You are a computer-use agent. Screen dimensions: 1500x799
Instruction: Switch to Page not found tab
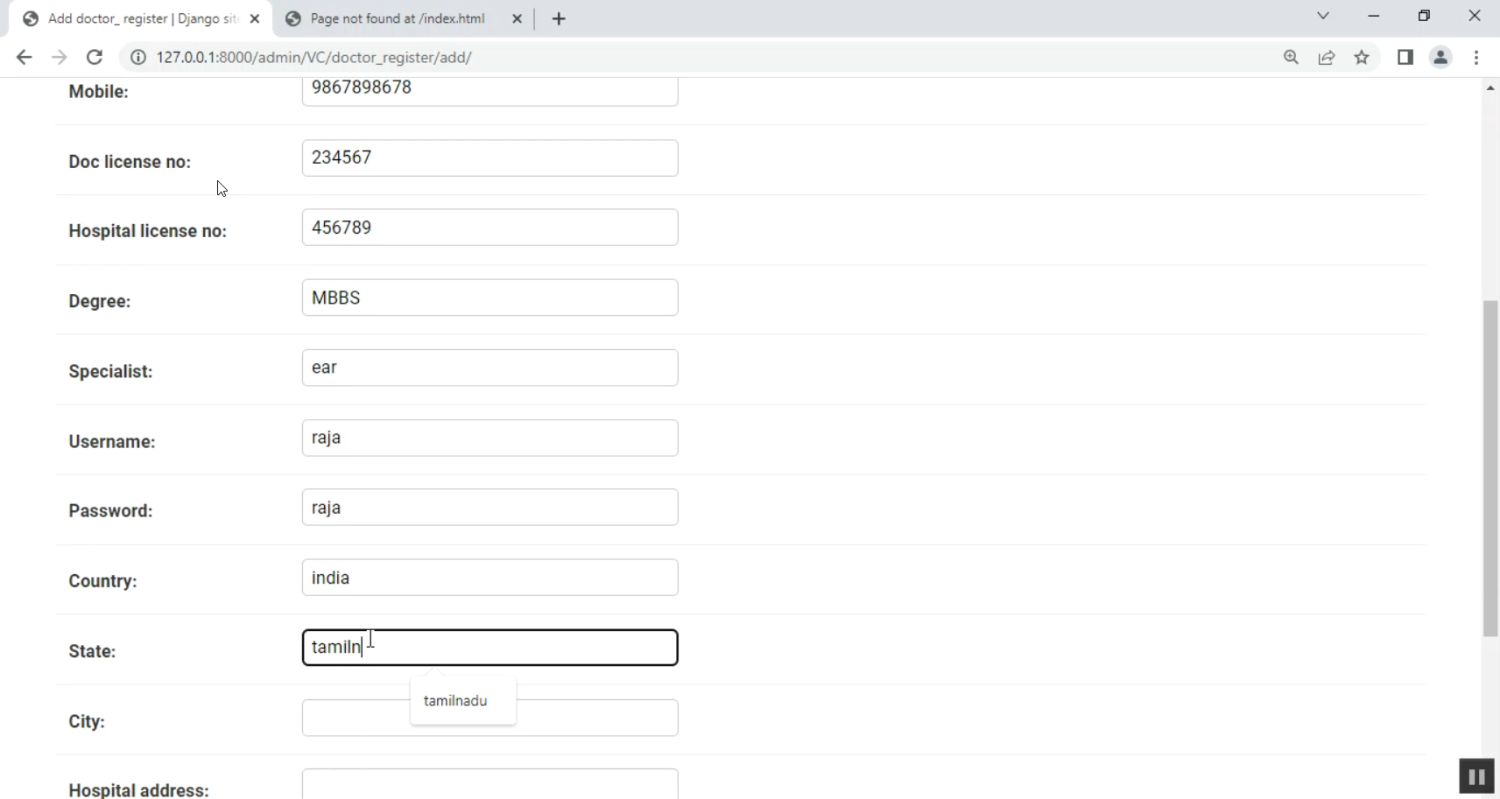[400, 19]
